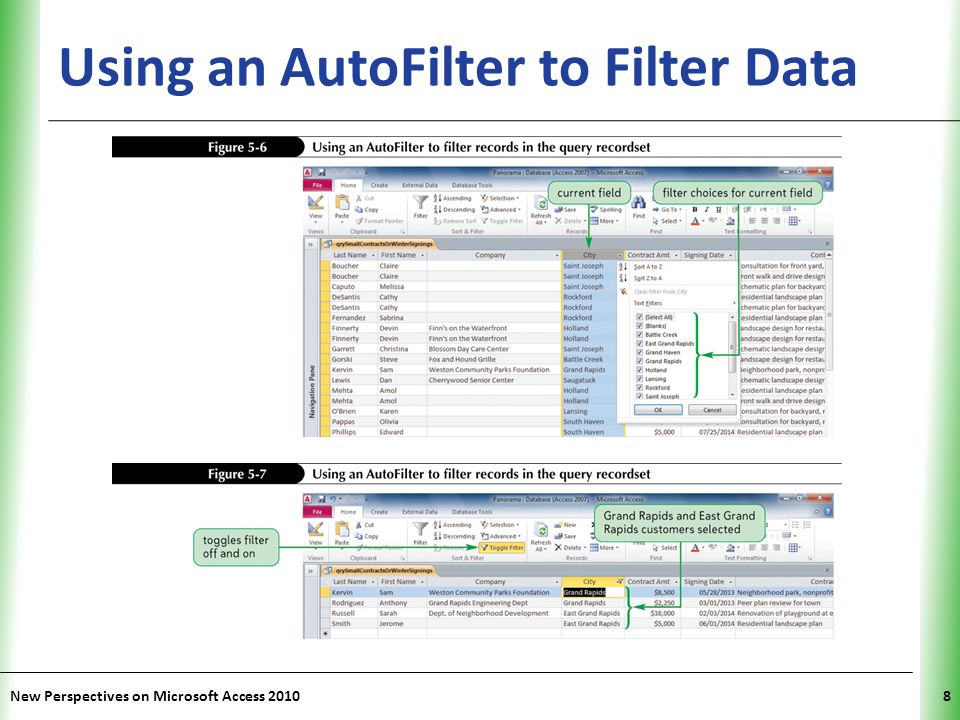Viewport: 960px width, 720px height.
Task: Click Copy in Figure 5-6 Clipboard group
Action: coord(367,209)
